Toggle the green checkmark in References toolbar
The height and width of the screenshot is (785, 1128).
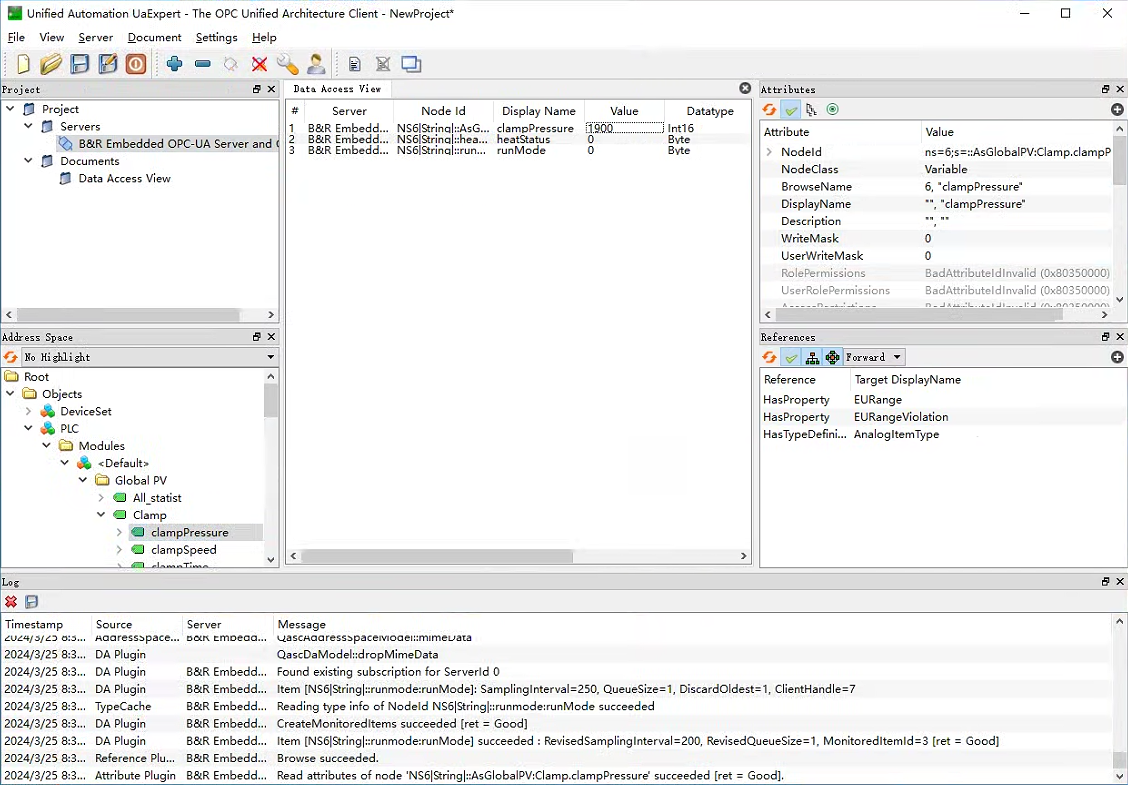point(791,357)
